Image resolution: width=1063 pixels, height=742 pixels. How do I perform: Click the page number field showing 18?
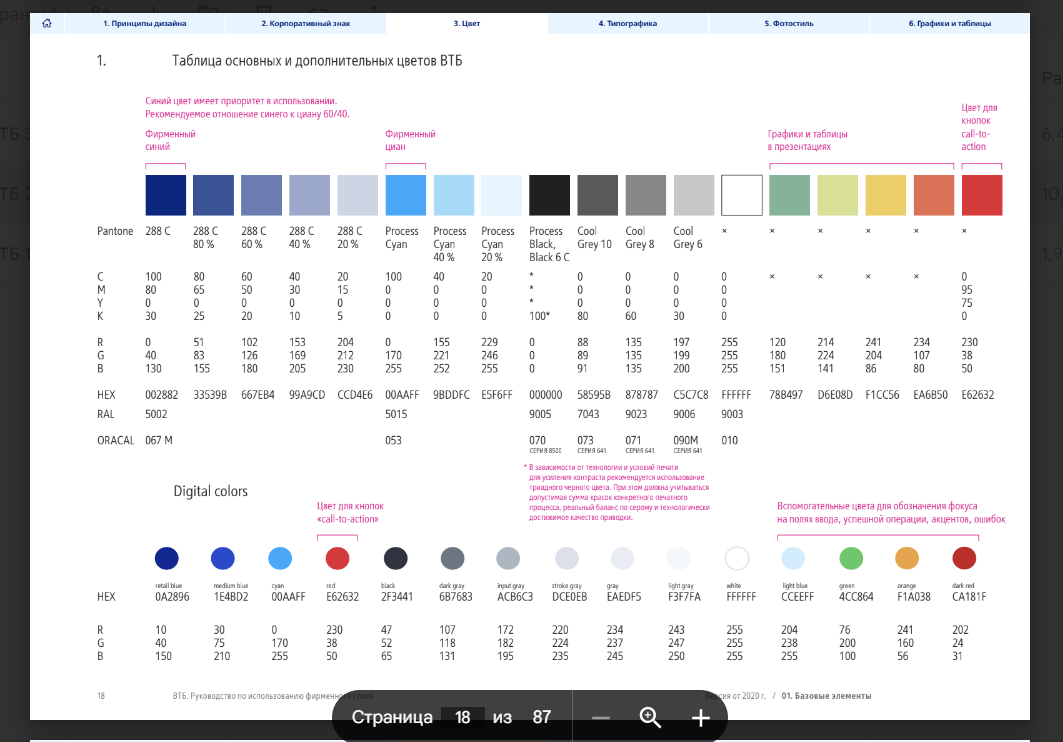462,718
